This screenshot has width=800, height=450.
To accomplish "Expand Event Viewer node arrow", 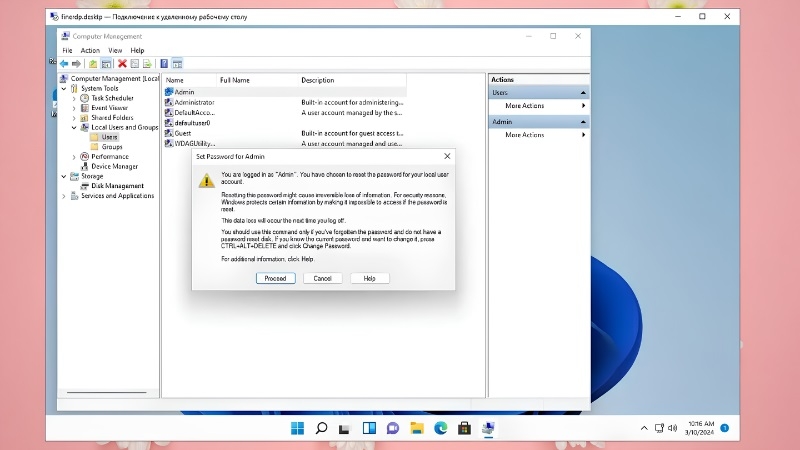I will 74,108.
